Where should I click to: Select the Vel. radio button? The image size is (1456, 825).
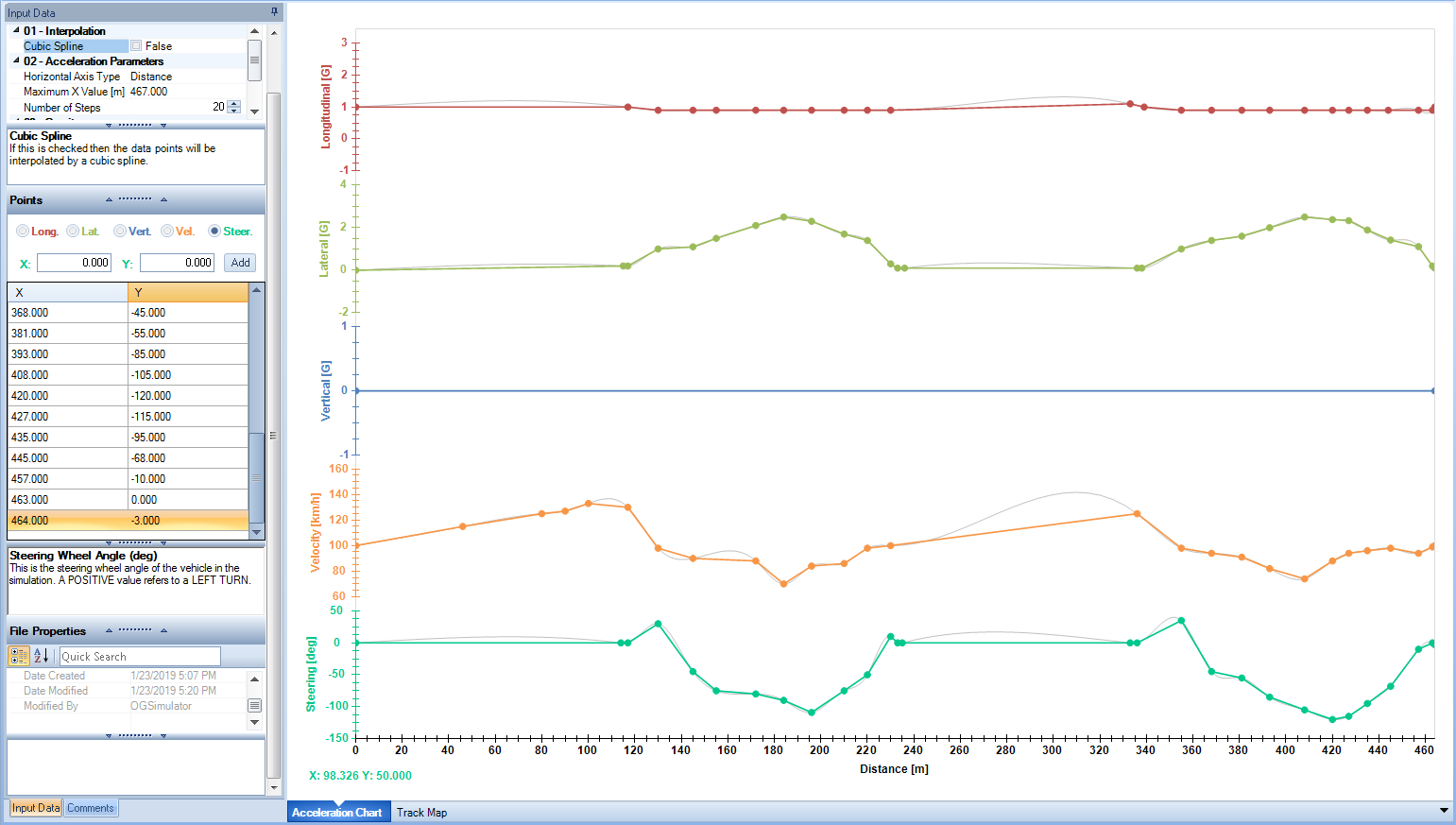(x=167, y=232)
